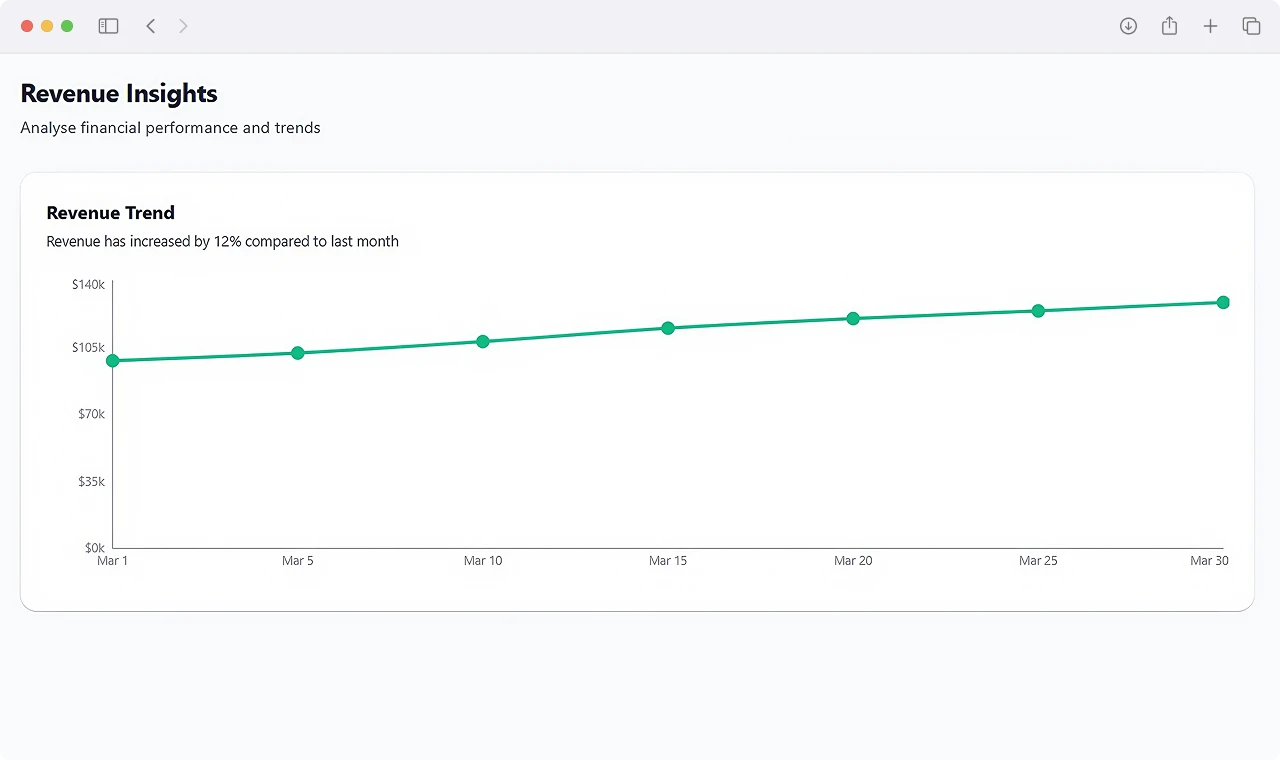Click the green macOS fullscreen button

(x=67, y=26)
